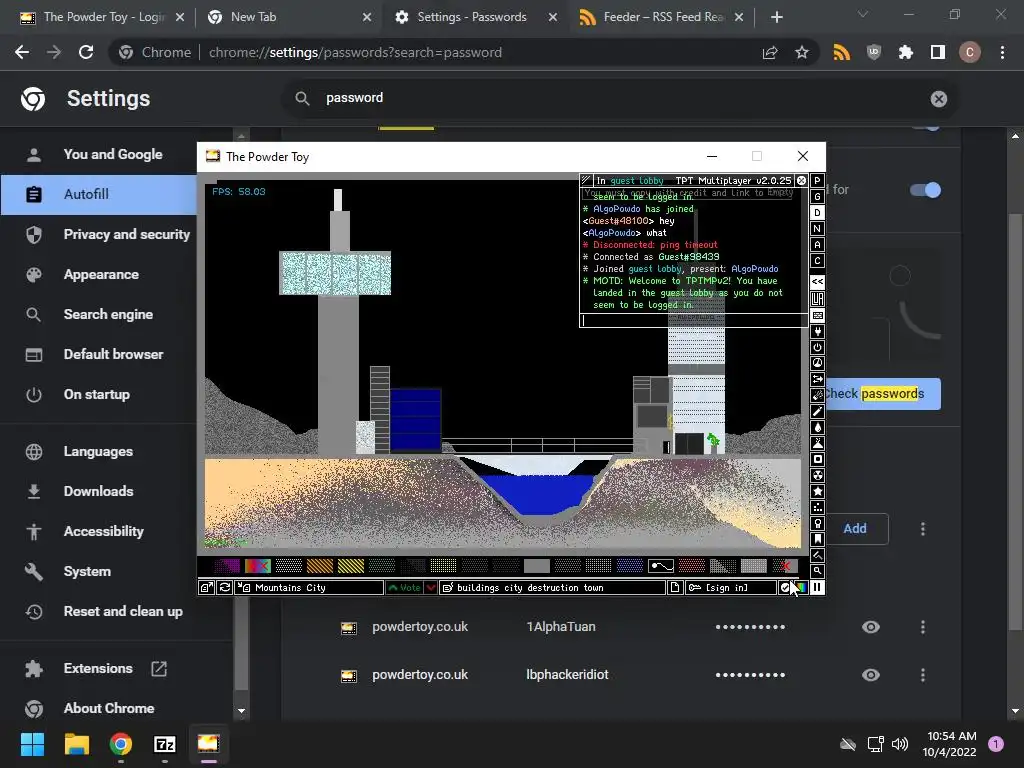1024x768 pixels.
Task: Select the Walls menu section brick icon
Action: pos(817,315)
